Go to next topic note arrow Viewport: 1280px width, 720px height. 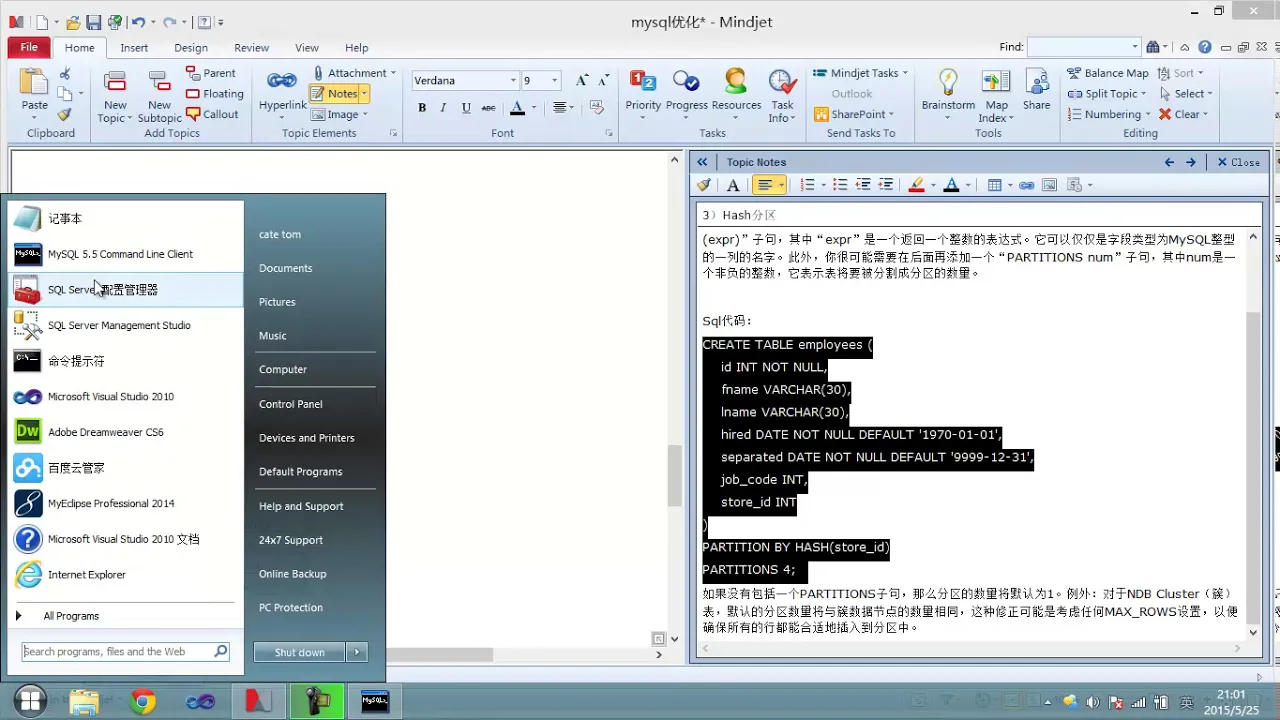[1190, 162]
